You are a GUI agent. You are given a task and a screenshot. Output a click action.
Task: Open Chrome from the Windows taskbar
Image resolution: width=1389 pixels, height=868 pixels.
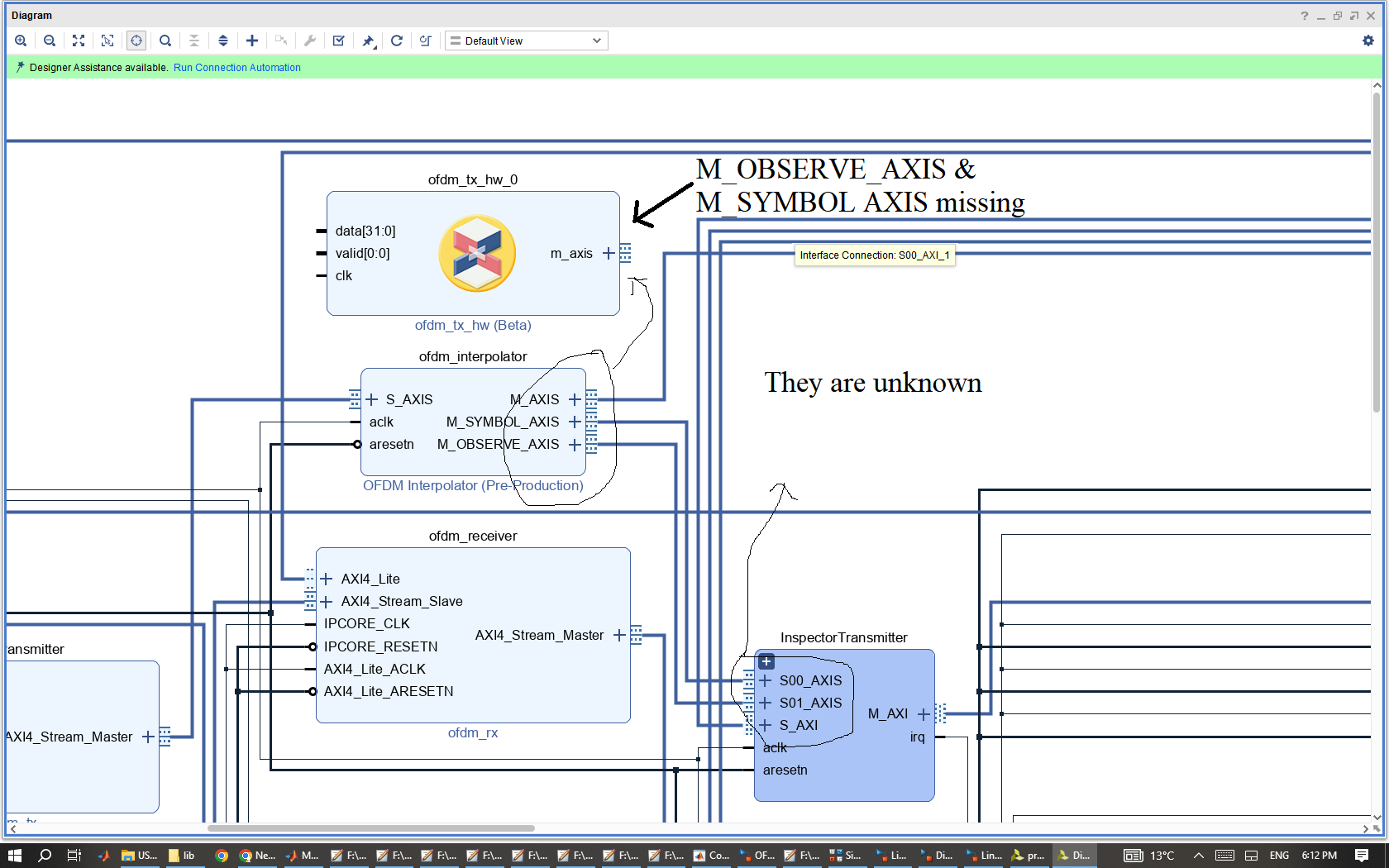pos(222,856)
